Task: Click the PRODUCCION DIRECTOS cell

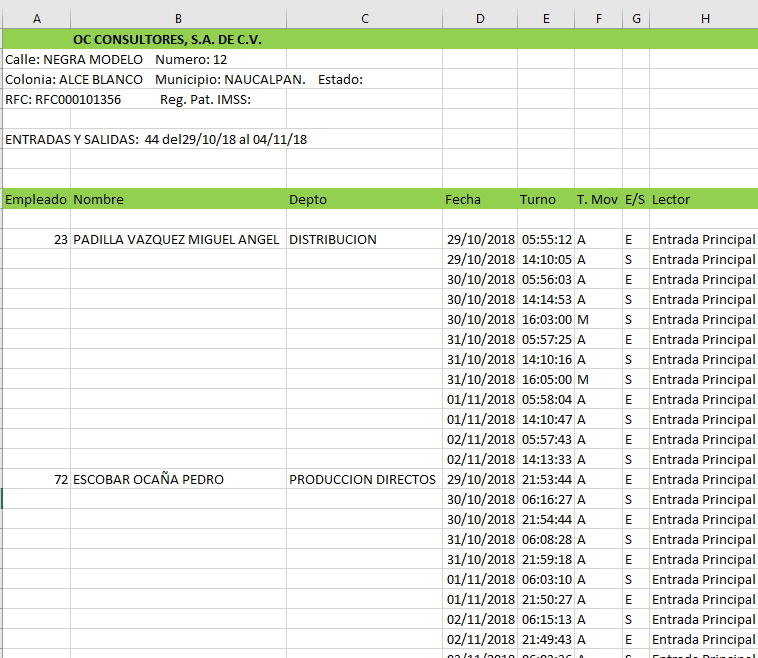Action: point(362,479)
